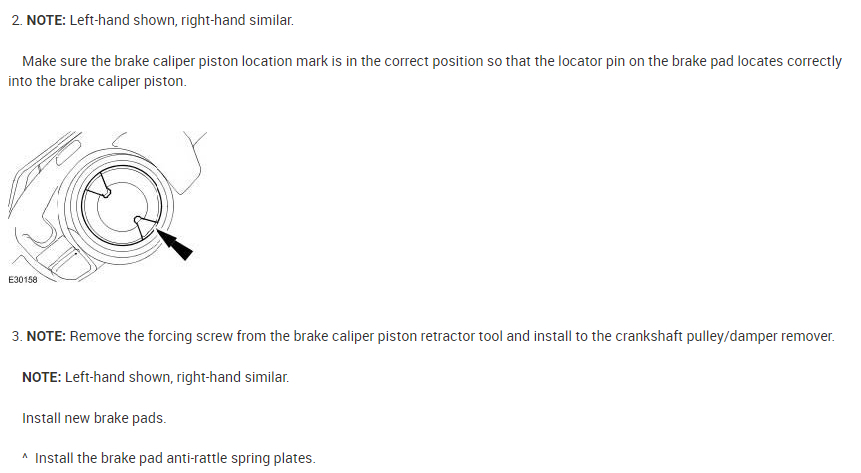Click "Install the brake pad anti-rattle spring plates" text
Image resolution: width=861 pixels, height=473 pixels.
tap(175, 459)
